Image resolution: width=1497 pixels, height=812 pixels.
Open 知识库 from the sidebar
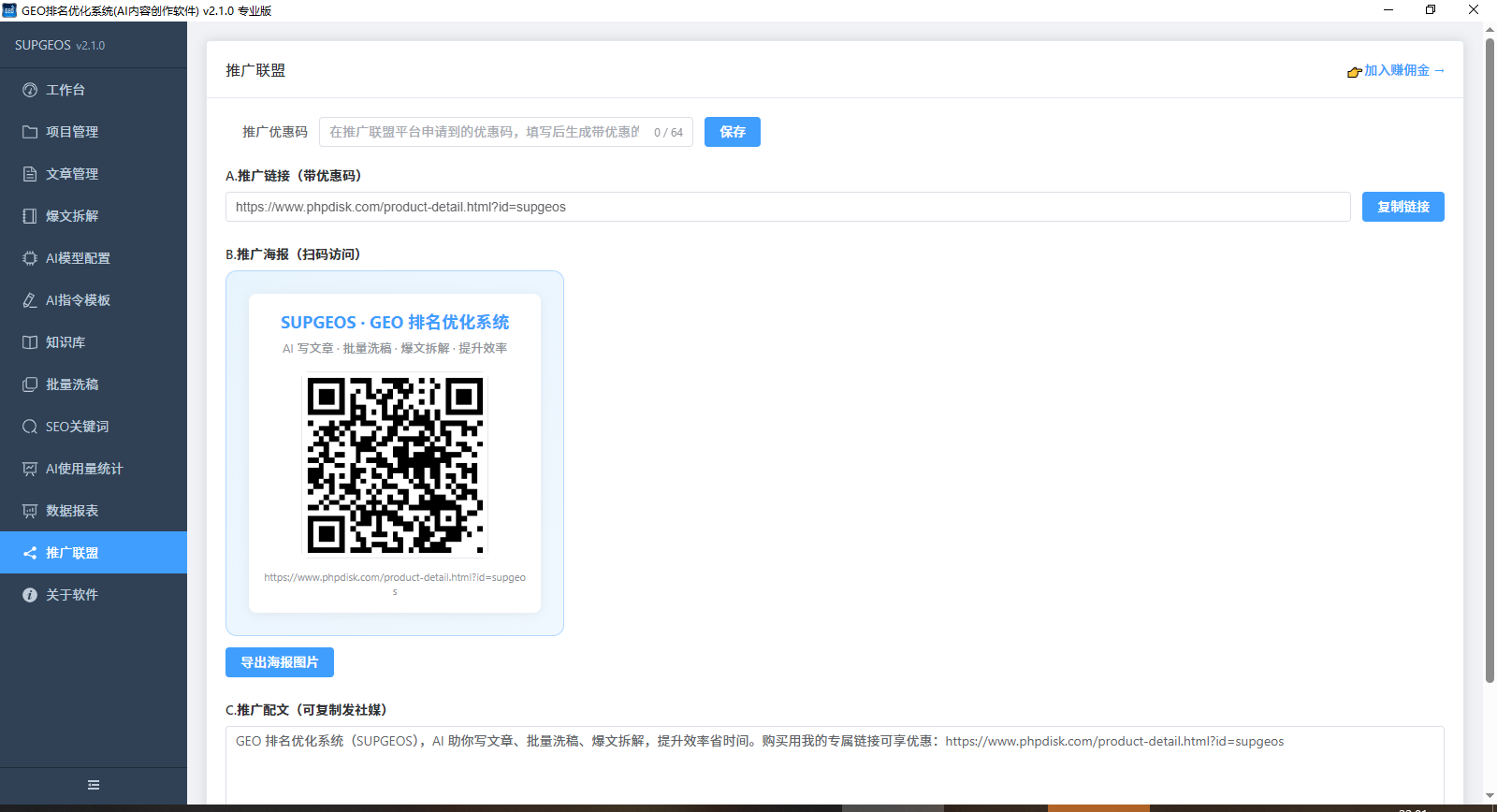click(x=94, y=342)
